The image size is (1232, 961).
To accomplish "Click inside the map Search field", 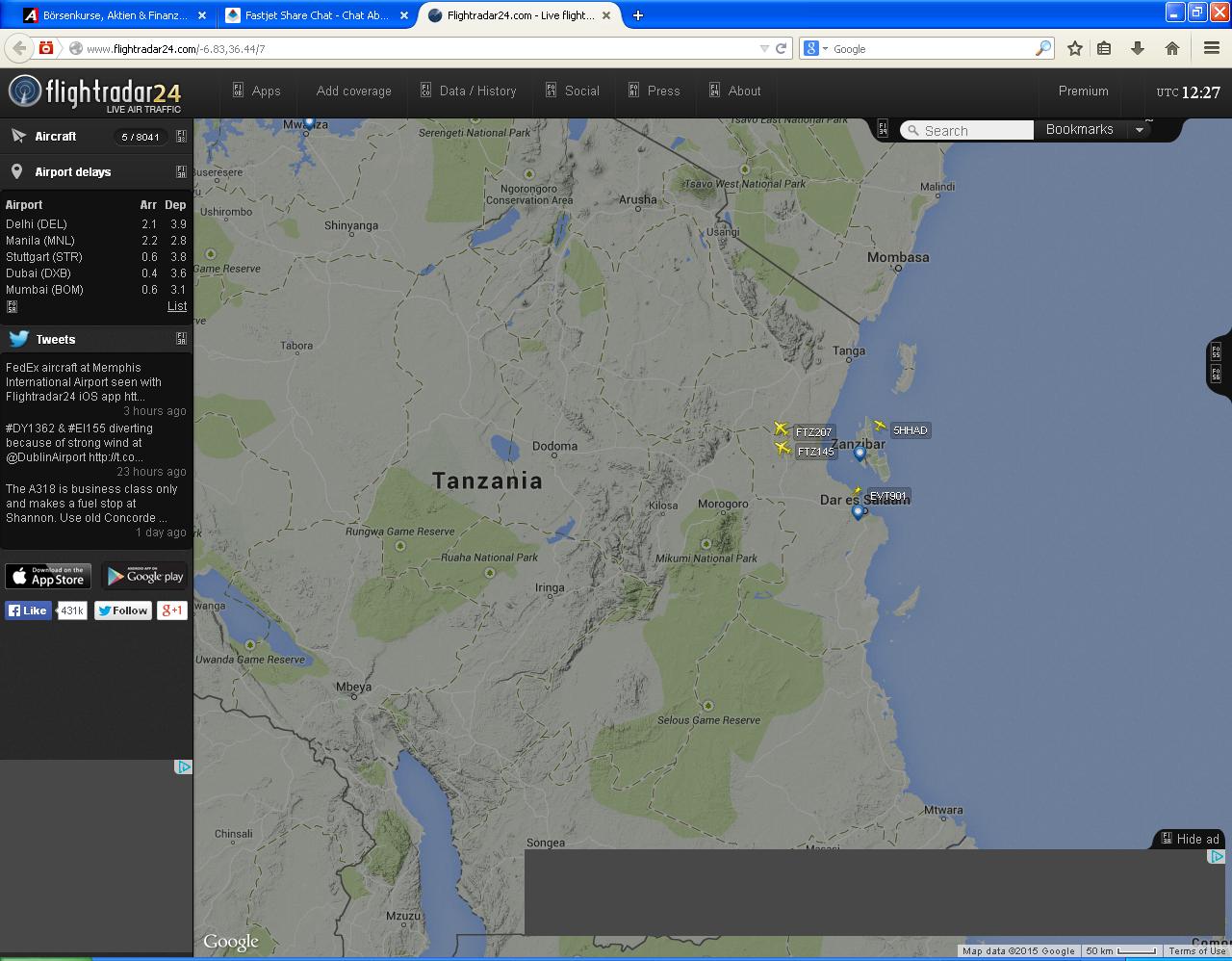I will [966, 128].
